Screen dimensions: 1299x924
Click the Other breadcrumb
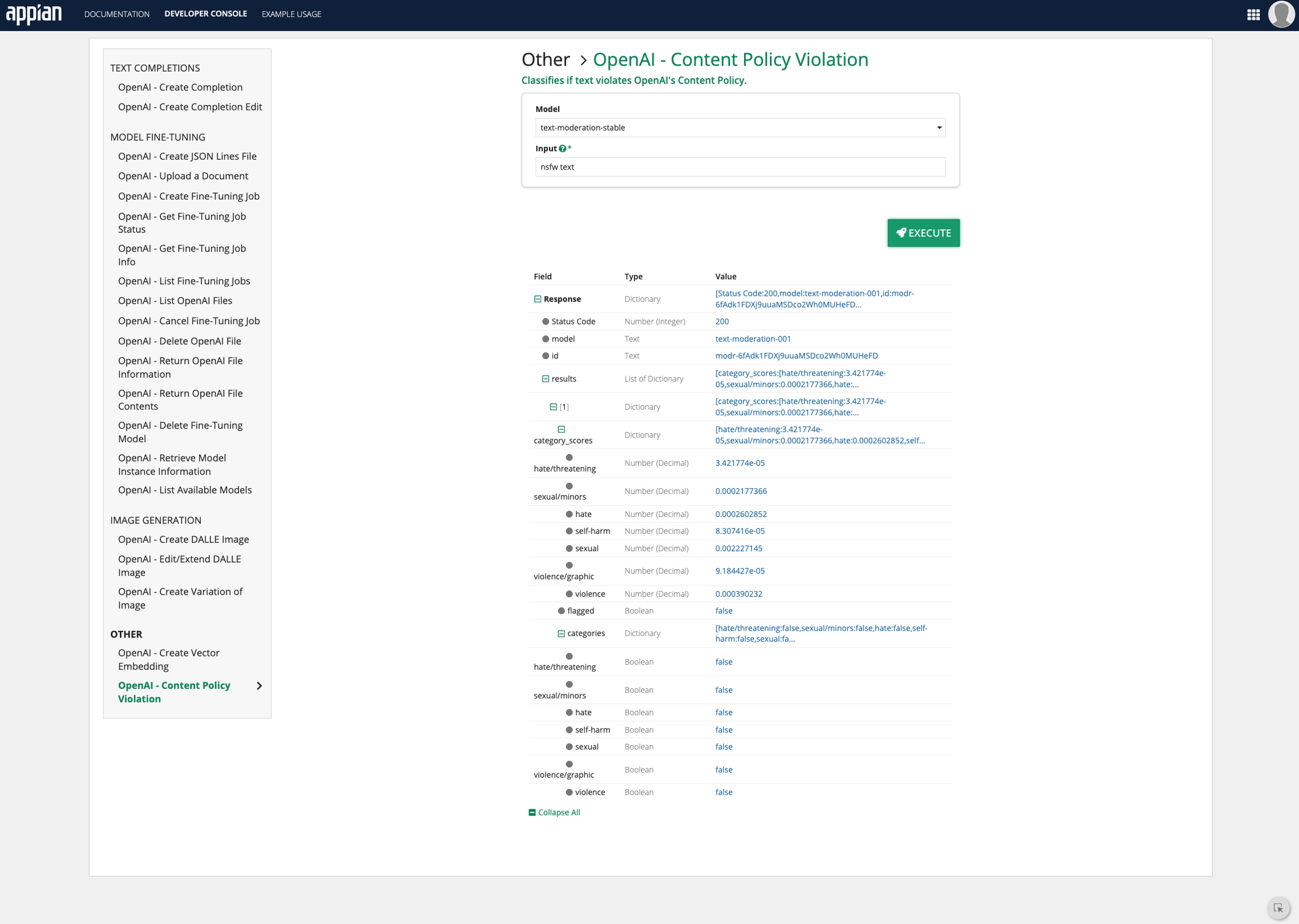pos(546,60)
